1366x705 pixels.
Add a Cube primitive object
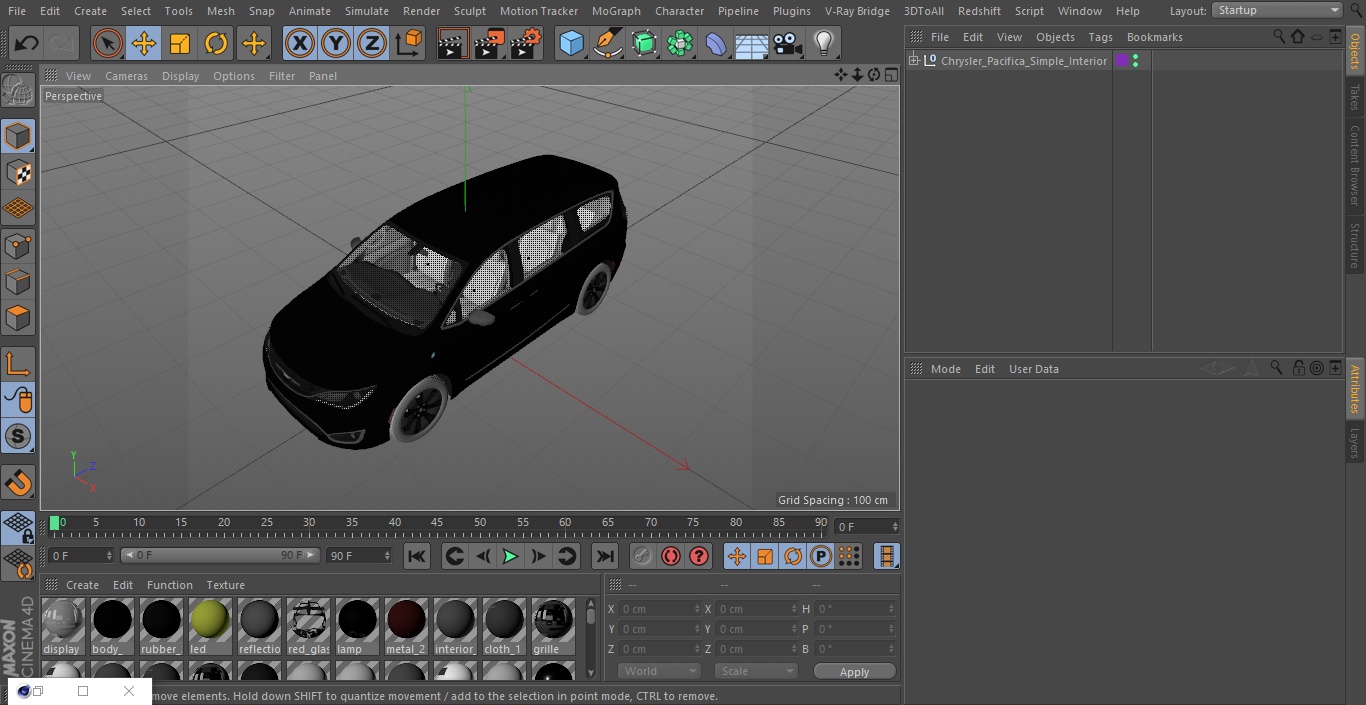pyautogui.click(x=571, y=43)
